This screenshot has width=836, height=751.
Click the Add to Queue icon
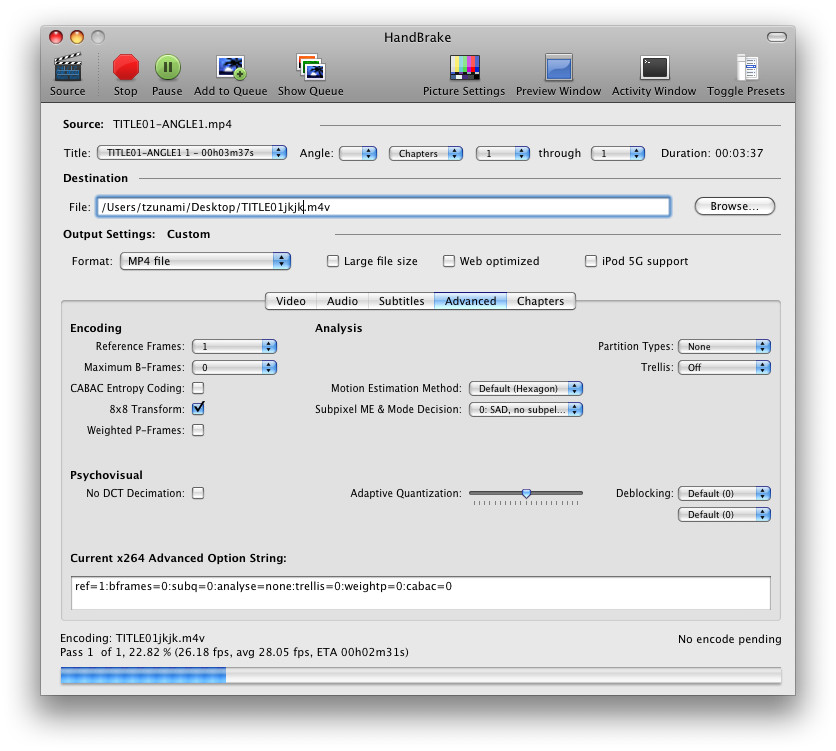click(x=231, y=67)
